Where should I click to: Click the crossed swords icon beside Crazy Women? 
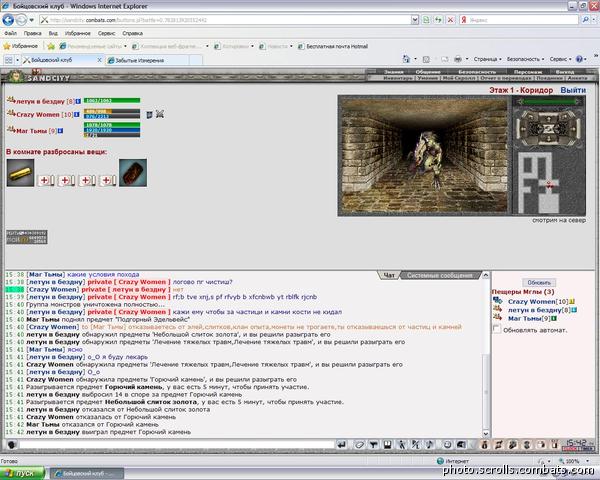160,114
